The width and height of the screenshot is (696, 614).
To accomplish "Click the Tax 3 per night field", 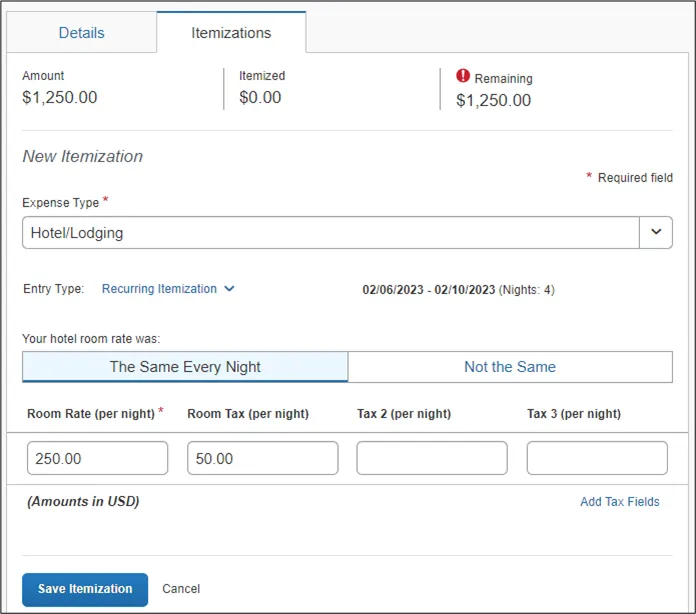I will (x=597, y=458).
